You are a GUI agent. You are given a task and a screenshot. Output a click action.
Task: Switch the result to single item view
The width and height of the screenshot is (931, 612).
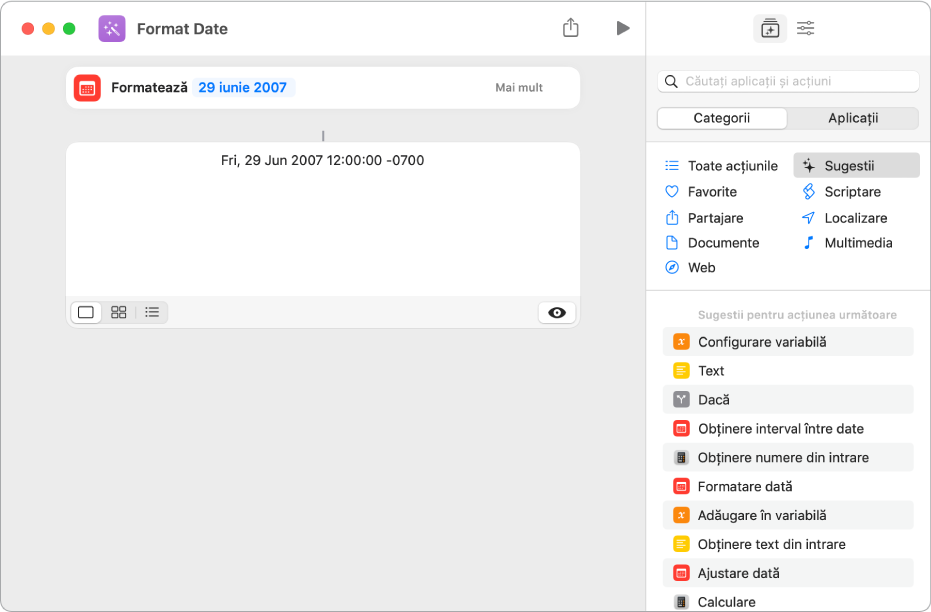[86, 312]
